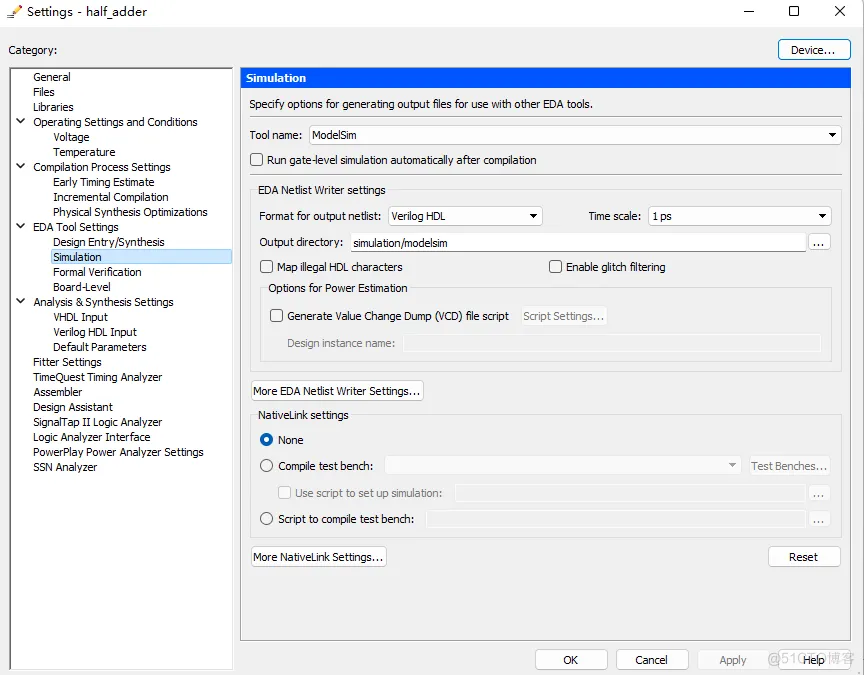Click the Output directory input field
Image resolution: width=864 pixels, height=675 pixels.
578,242
